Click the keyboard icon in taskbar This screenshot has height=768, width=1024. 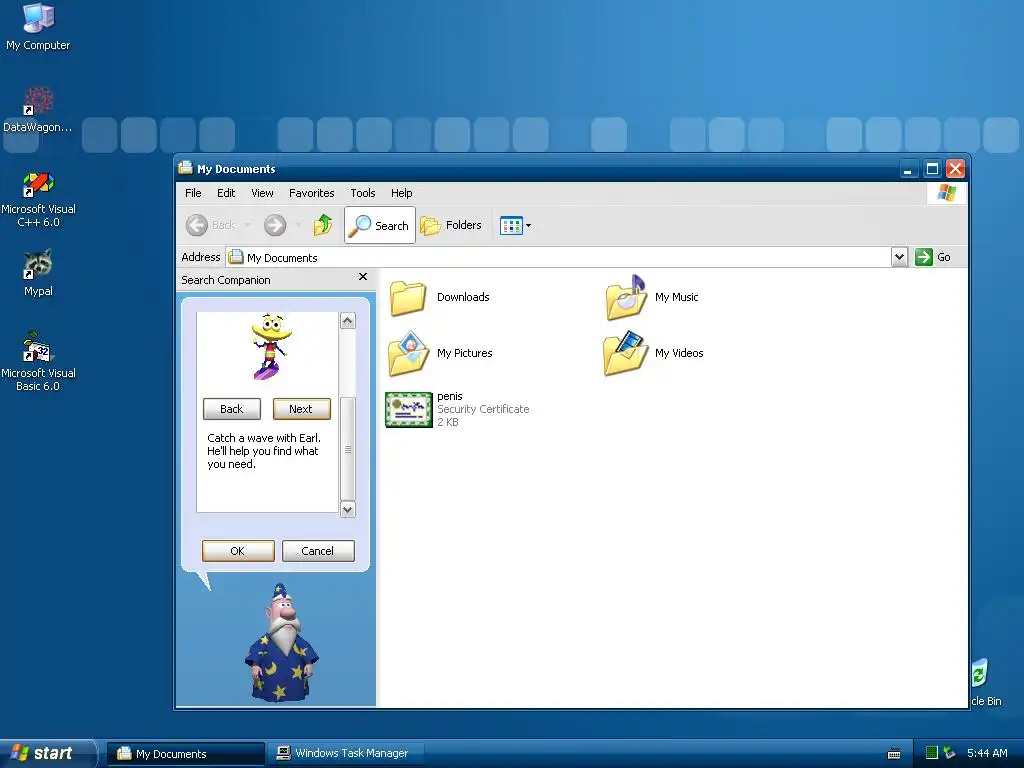pos(894,754)
